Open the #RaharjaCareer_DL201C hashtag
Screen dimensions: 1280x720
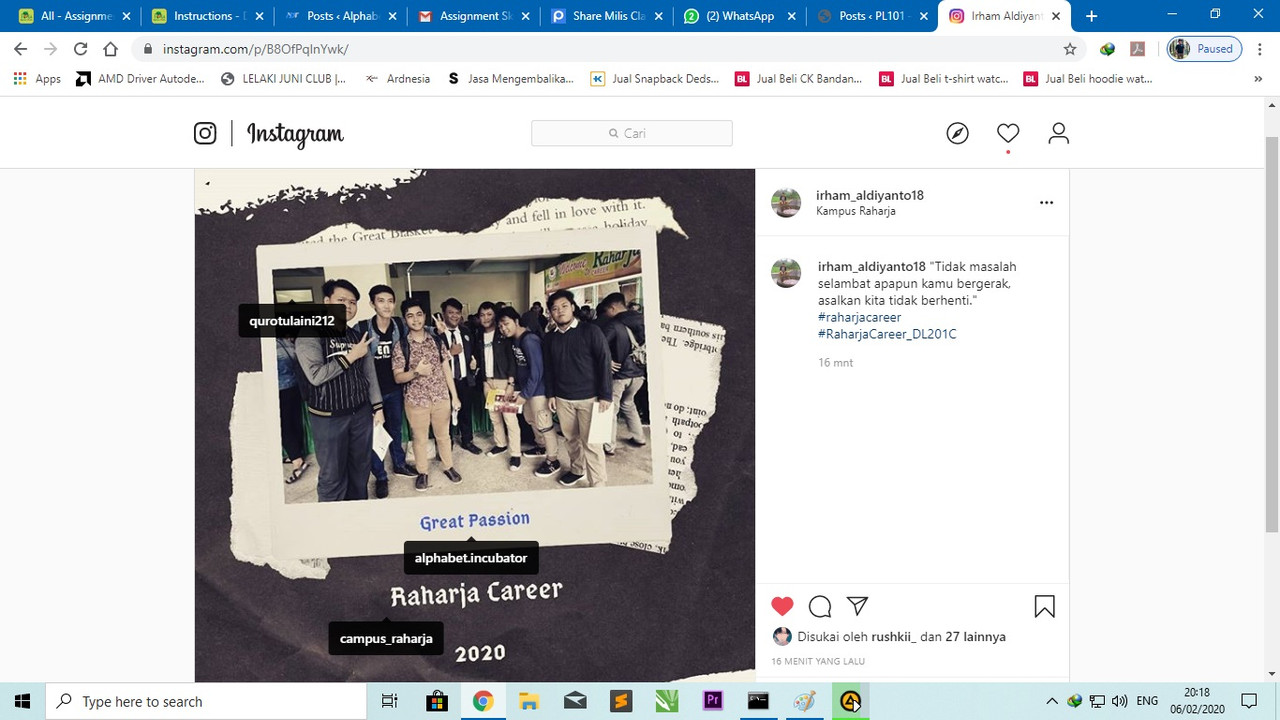pos(887,334)
